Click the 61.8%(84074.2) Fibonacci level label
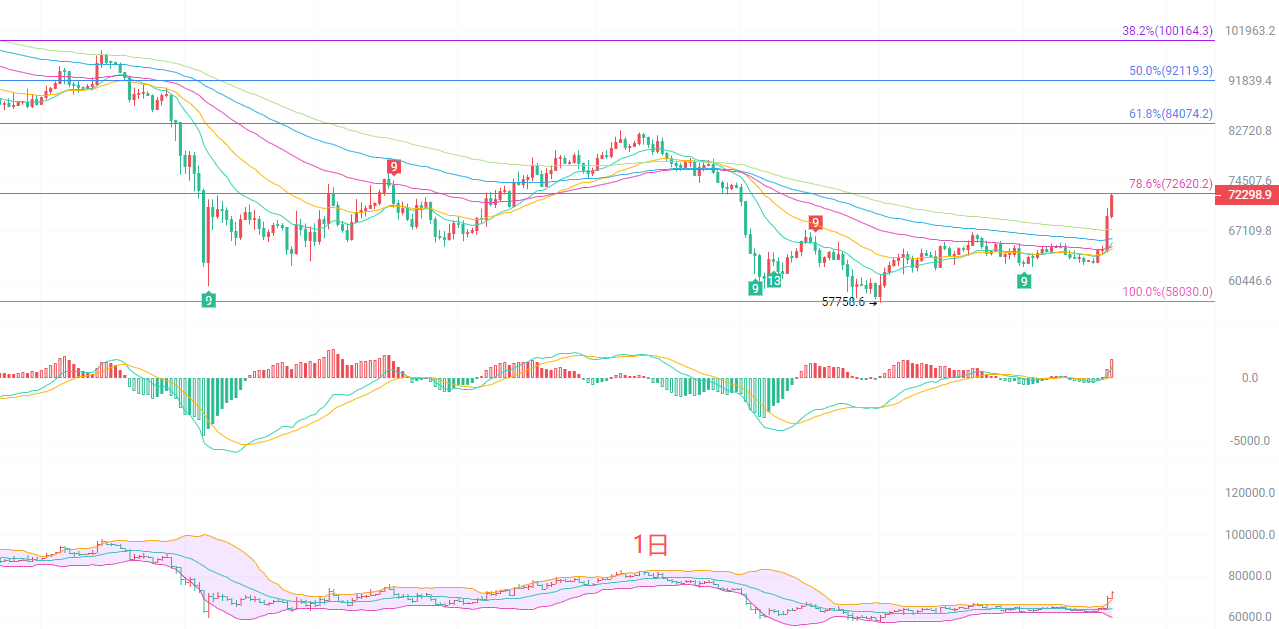The height and width of the screenshot is (629, 1279). point(1171,114)
